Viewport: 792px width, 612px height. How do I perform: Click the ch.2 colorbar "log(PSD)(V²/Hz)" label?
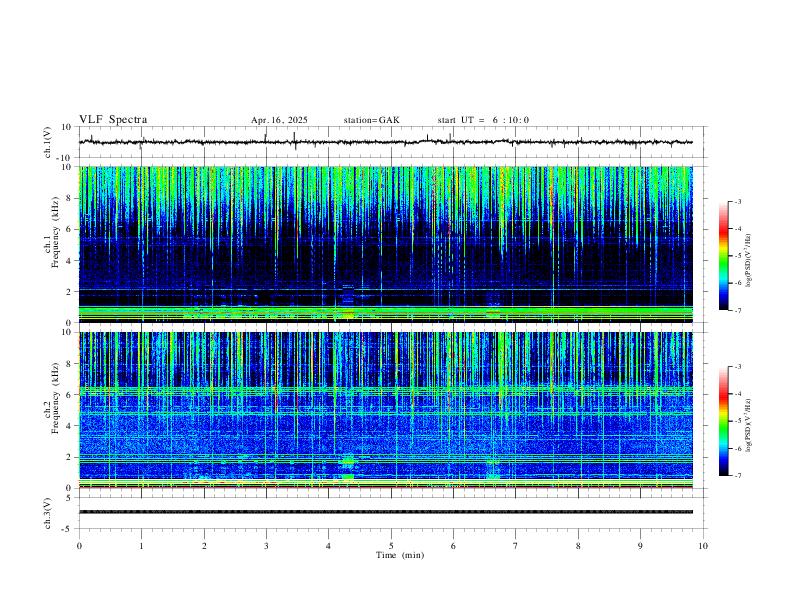(x=749, y=425)
